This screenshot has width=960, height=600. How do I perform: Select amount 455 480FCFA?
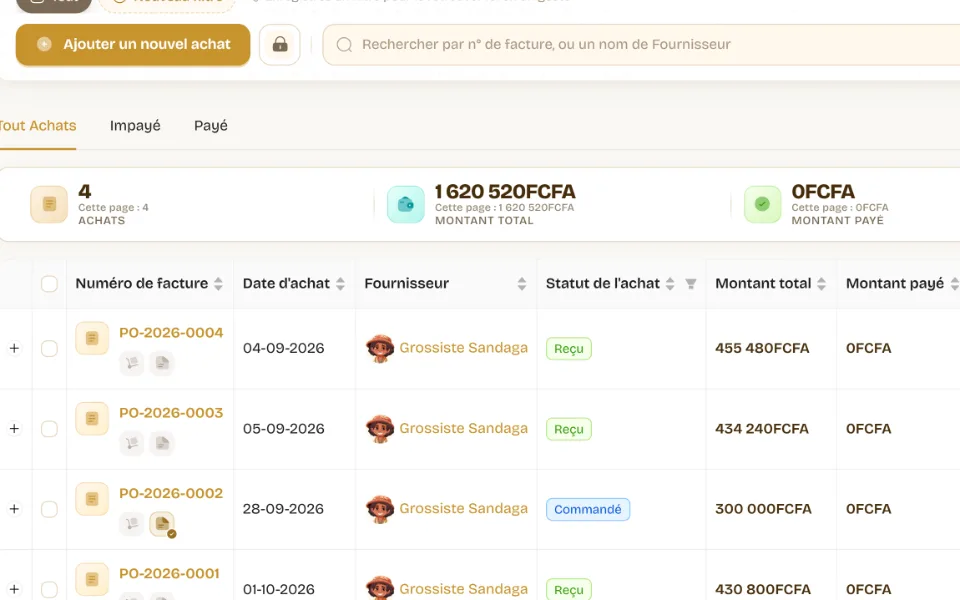click(762, 348)
